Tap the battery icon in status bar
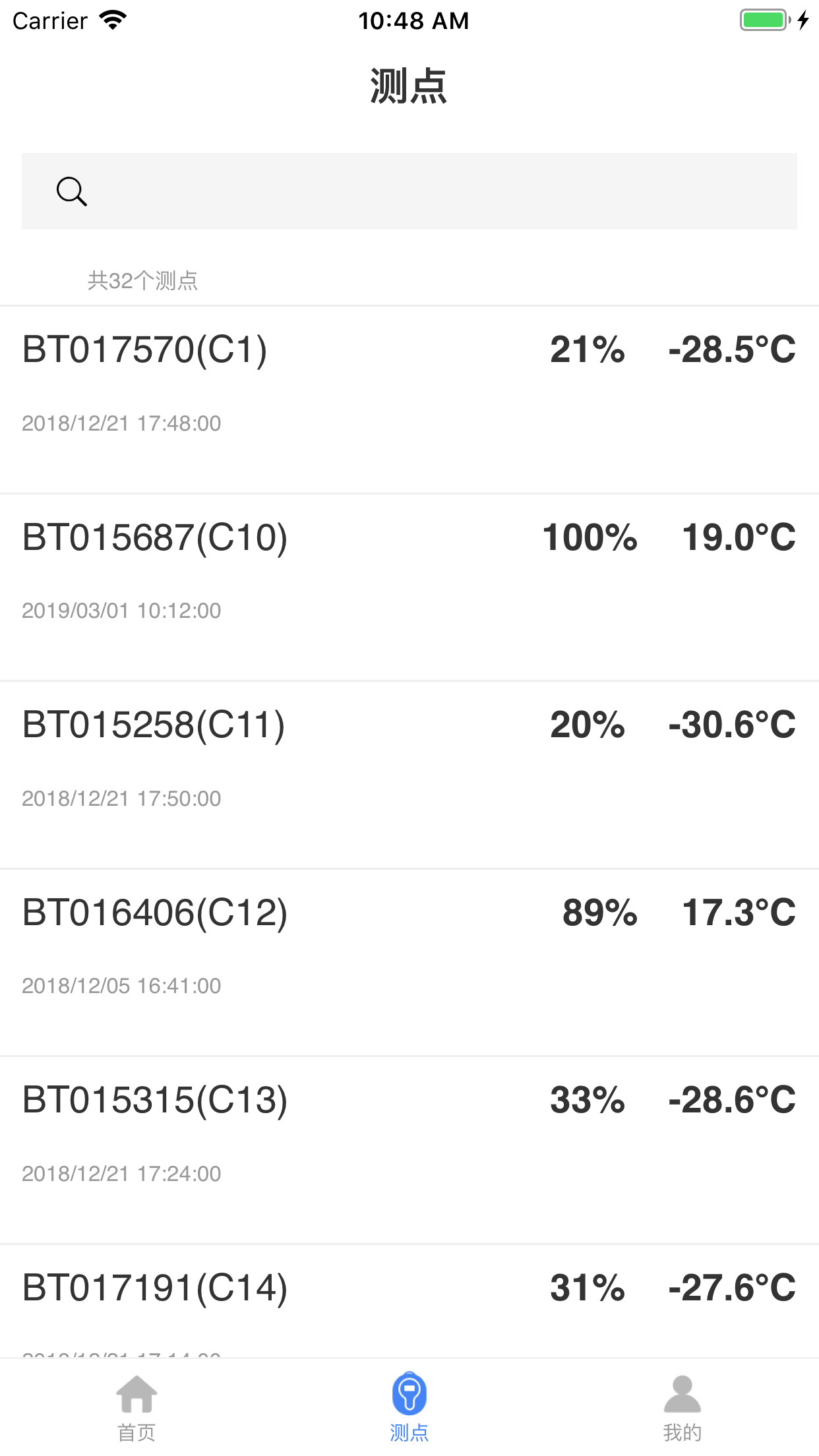The image size is (819, 1456). [765, 20]
